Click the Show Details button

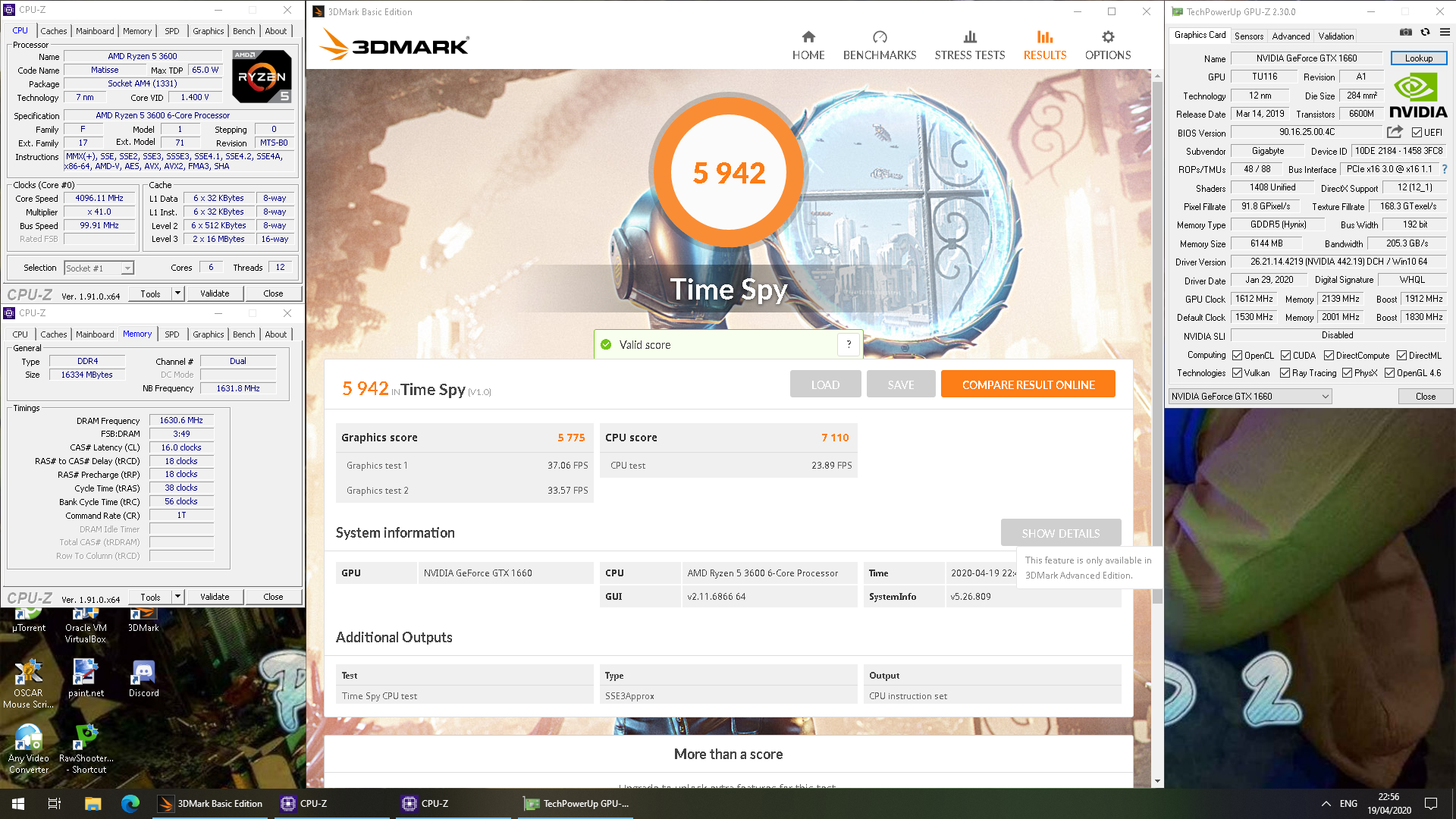pos(1060,533)
